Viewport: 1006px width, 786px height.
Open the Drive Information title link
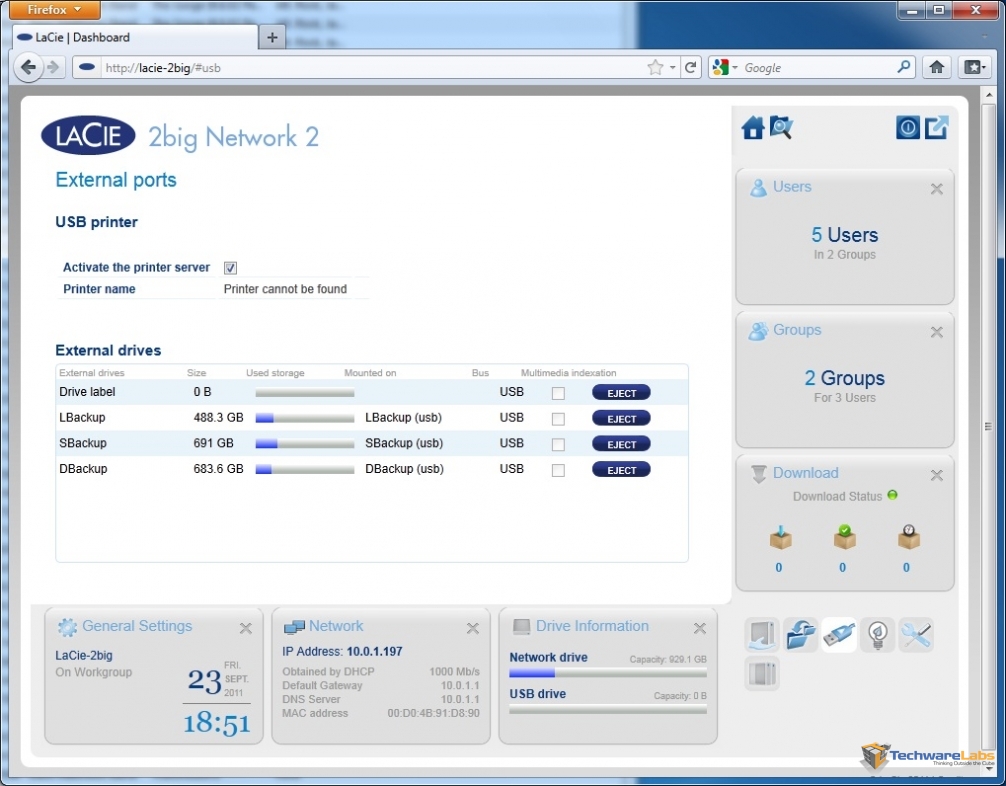coord(592,626)
